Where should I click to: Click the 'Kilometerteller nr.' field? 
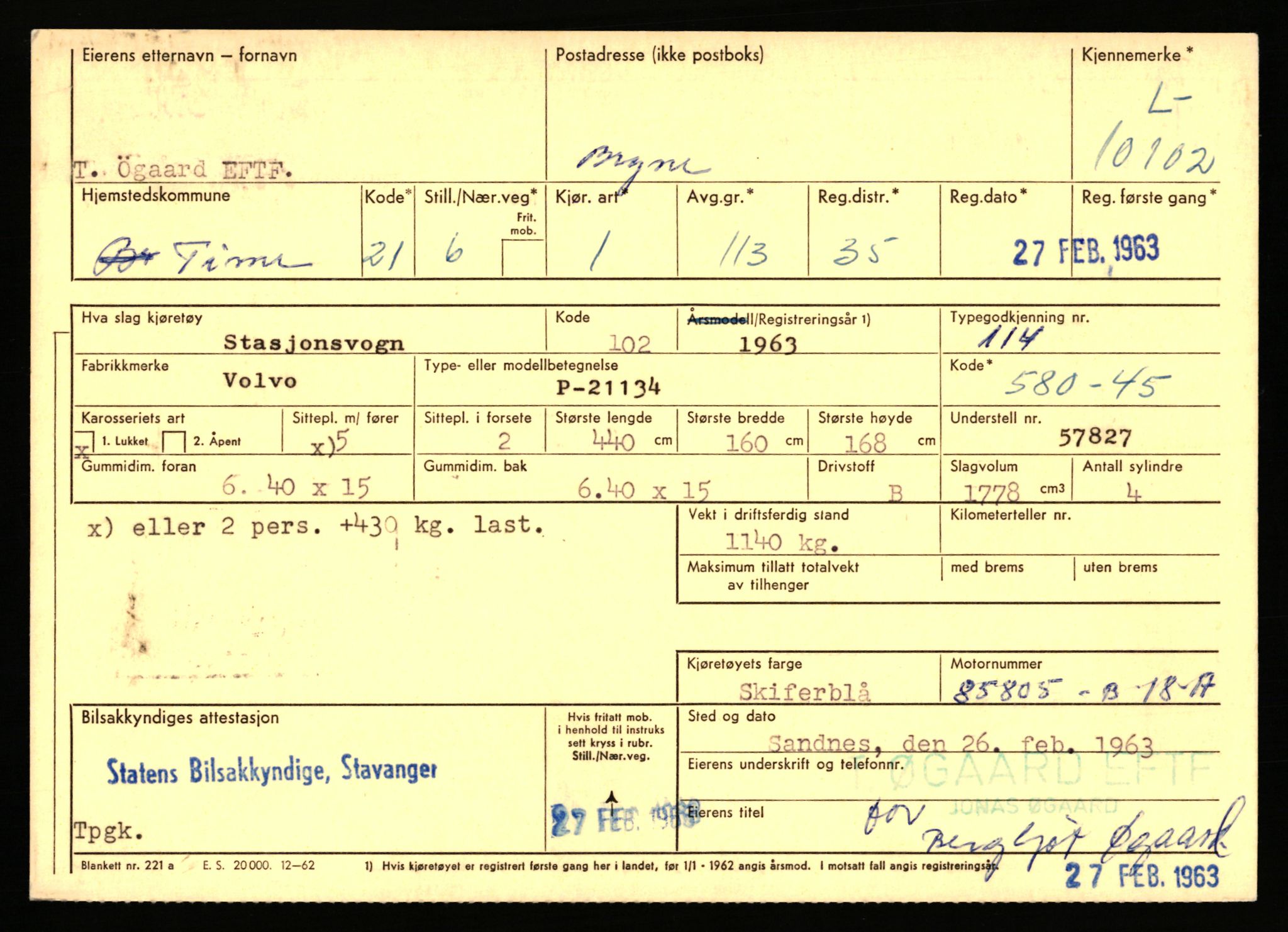click(x=1080, y=529)
